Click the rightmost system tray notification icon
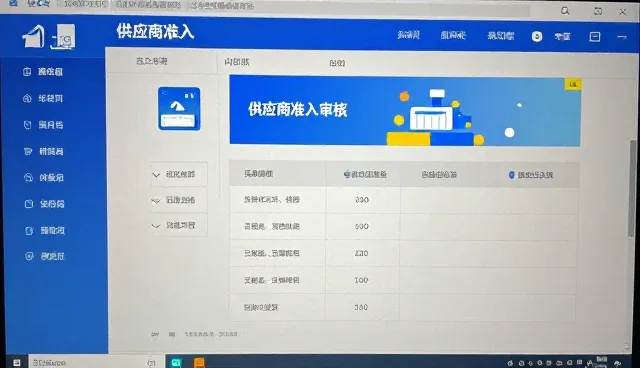This screenshot has height=368, width=640. [617, 363]
